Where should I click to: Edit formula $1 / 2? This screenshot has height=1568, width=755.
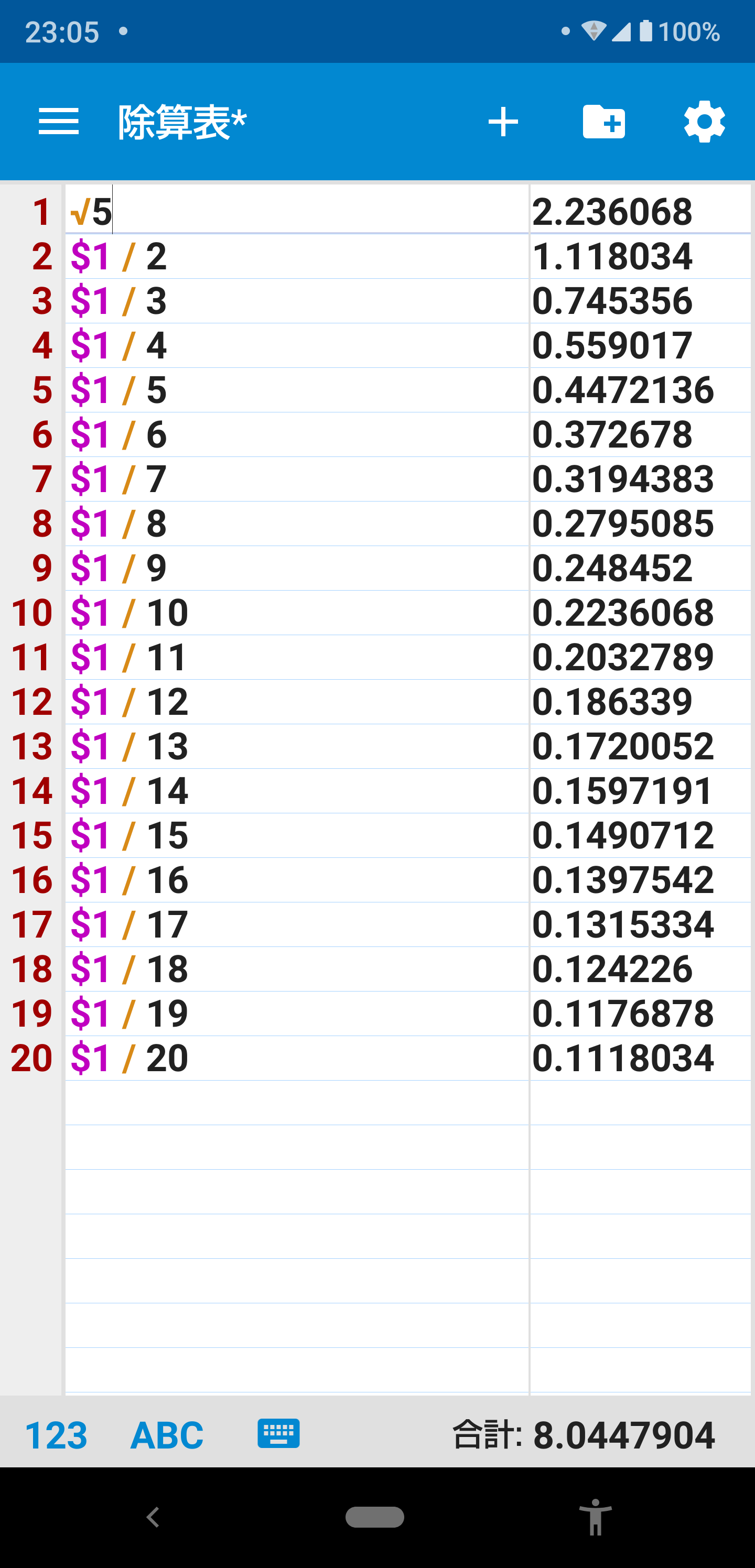[x=297, y=256]
